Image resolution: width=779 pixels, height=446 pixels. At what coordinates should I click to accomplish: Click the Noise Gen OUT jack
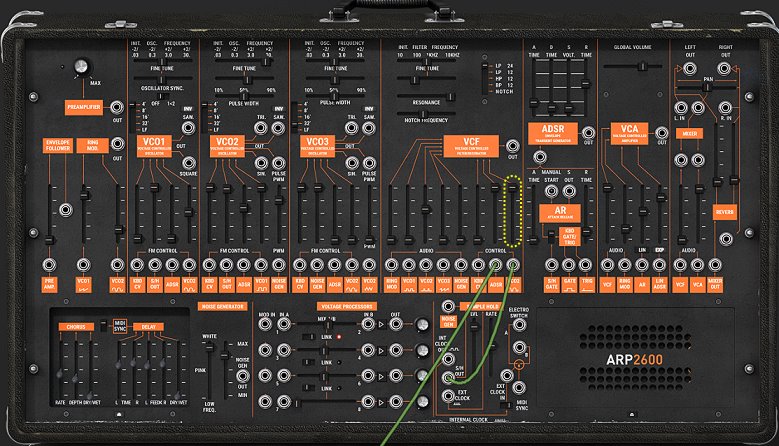[242, 375]
